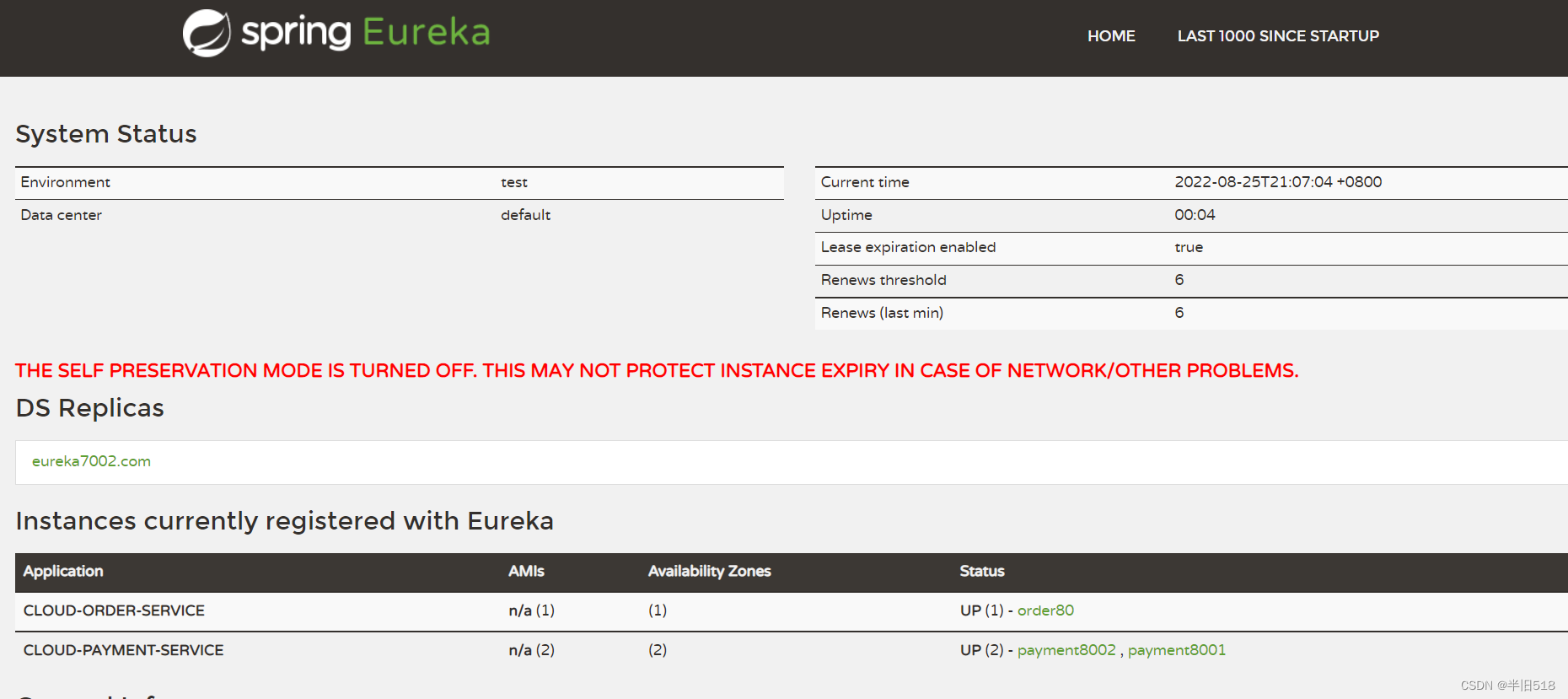Select availability zones (1) for order service
Screen dimensions: 1568x699
(x=658, y=610)
